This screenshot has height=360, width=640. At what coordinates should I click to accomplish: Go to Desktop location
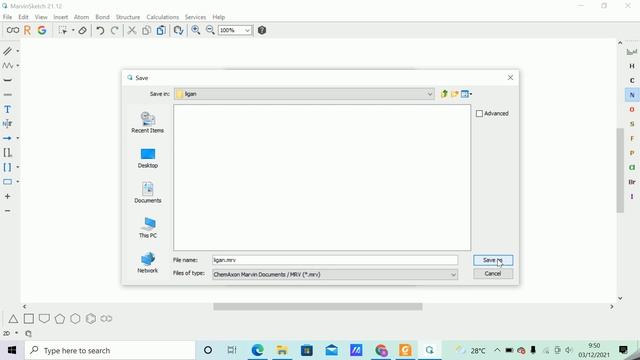coord(147,158)
